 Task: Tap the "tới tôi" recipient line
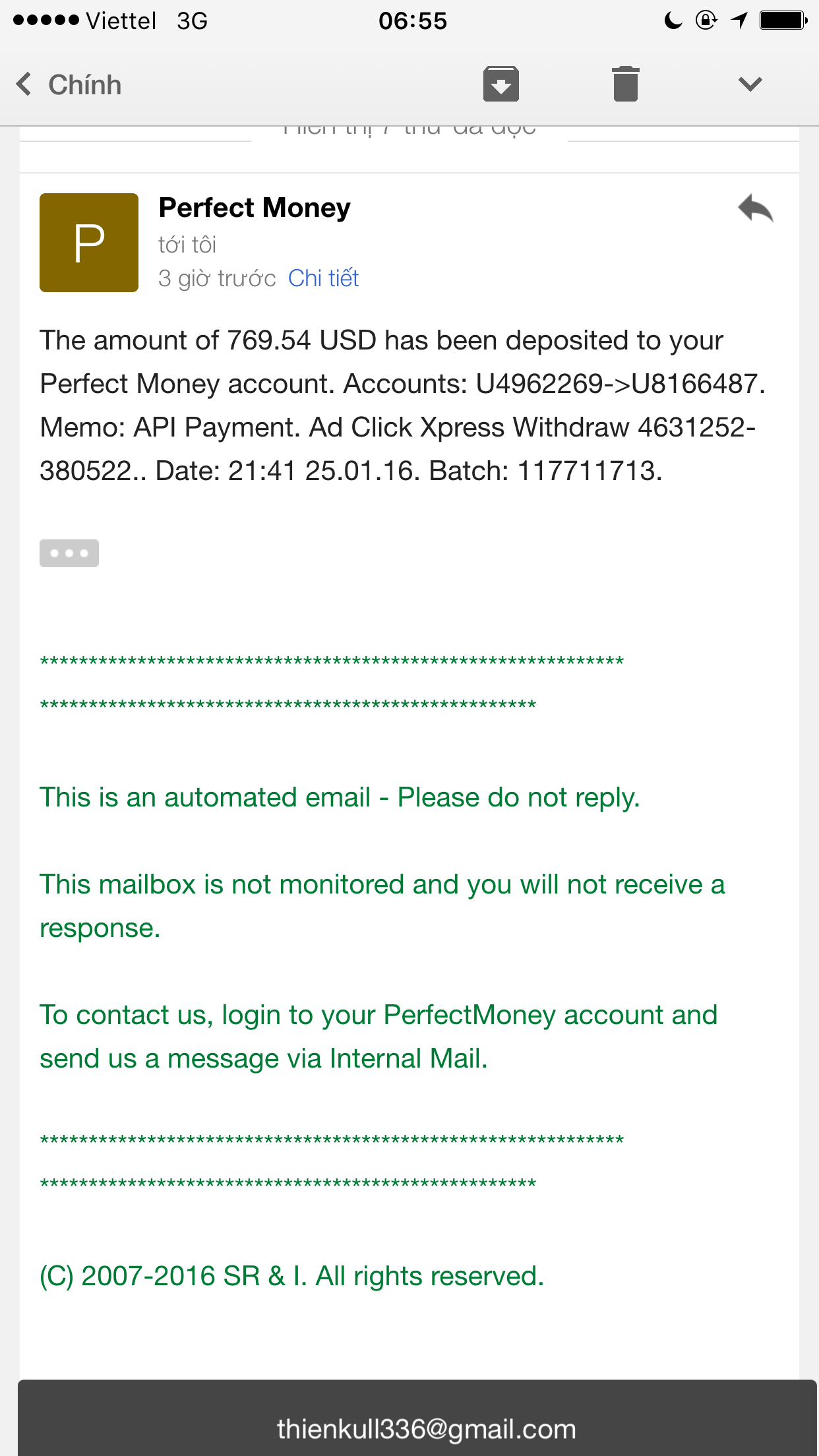[187, 245]
